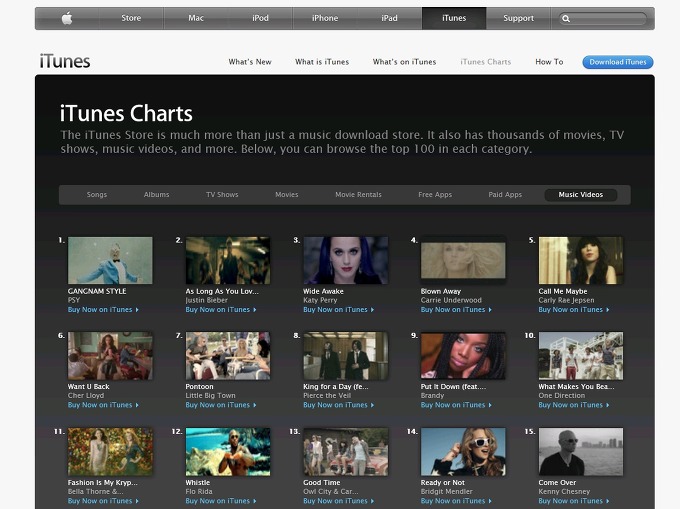The image size is (680, 509).
Task: Click Buy Now under Wide Awake
Action: pyautogui.click(x=338, y=310)
